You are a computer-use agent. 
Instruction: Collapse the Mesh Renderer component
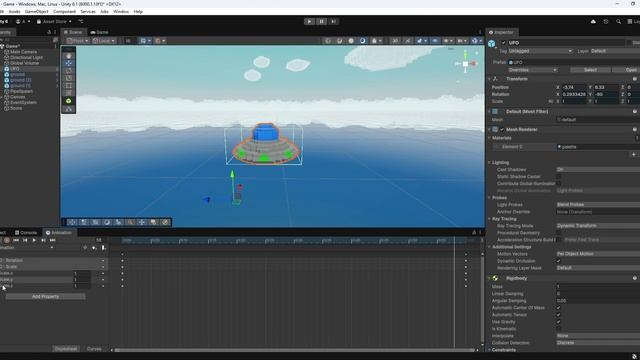[x=489, y=129]
